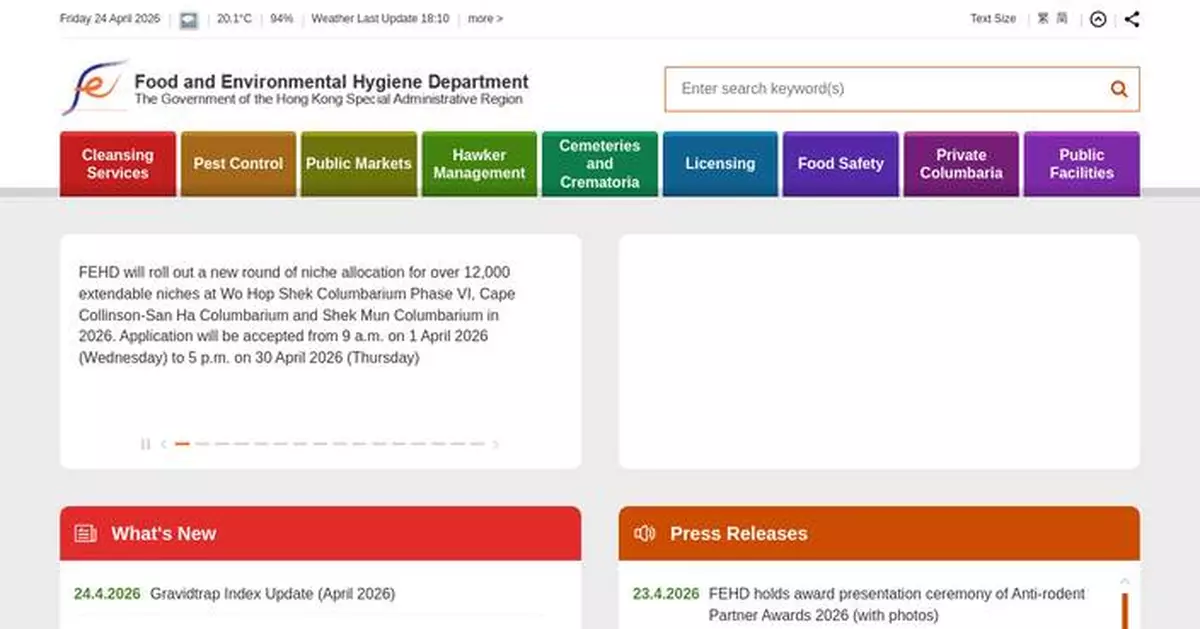Open the Pest Control section

(238, 163)
